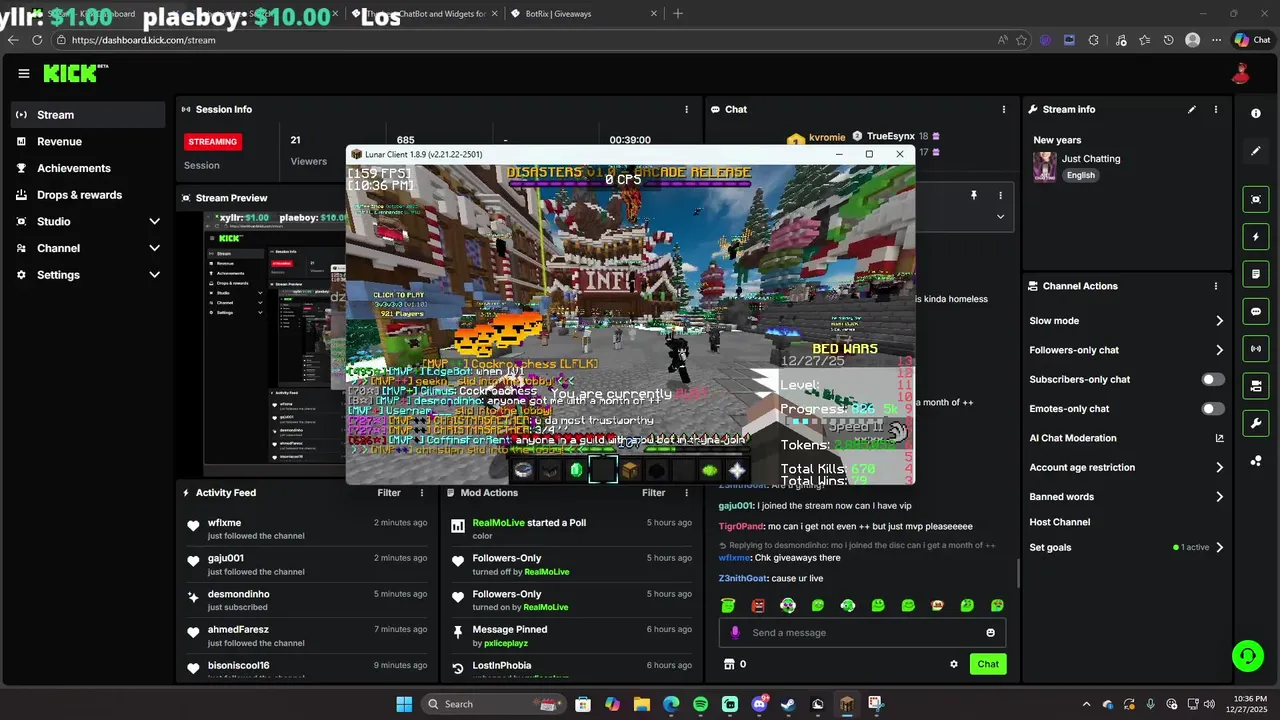Image resolution: width=1280 pixels, height=720 pixels.
Task: Click the shop icon below the message box
Action: [x=729, y=664]
